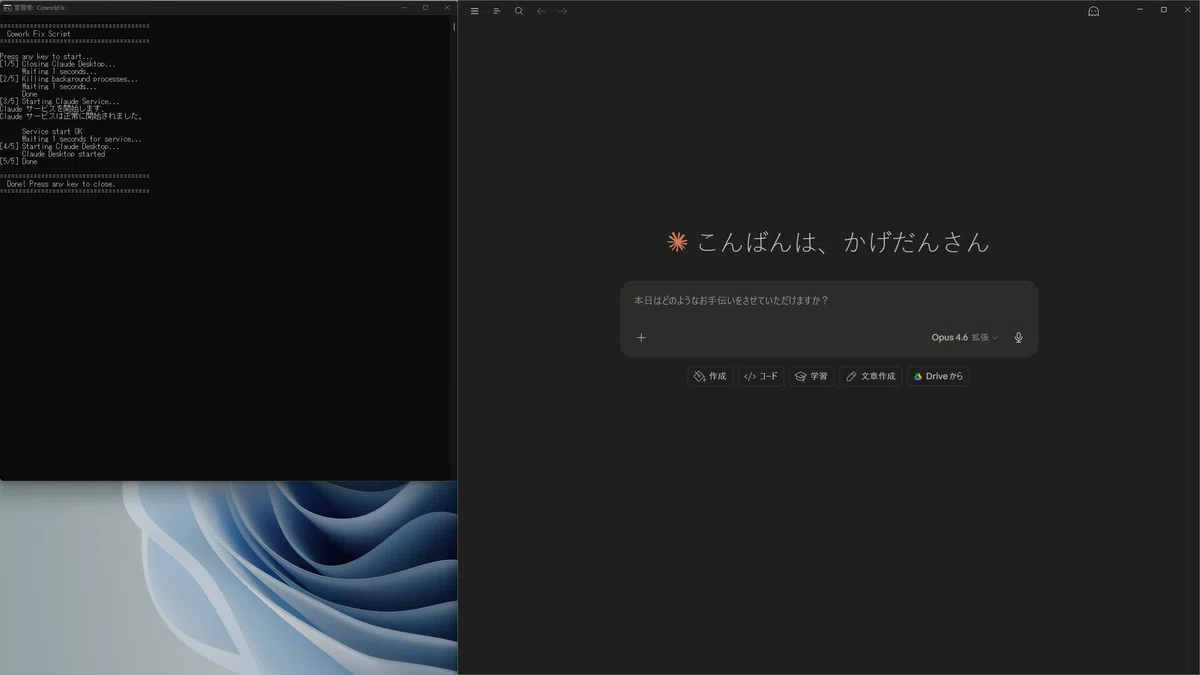1200x675 pixels.
Task: Maximize the CoworkFix console window
Action: 426,7
